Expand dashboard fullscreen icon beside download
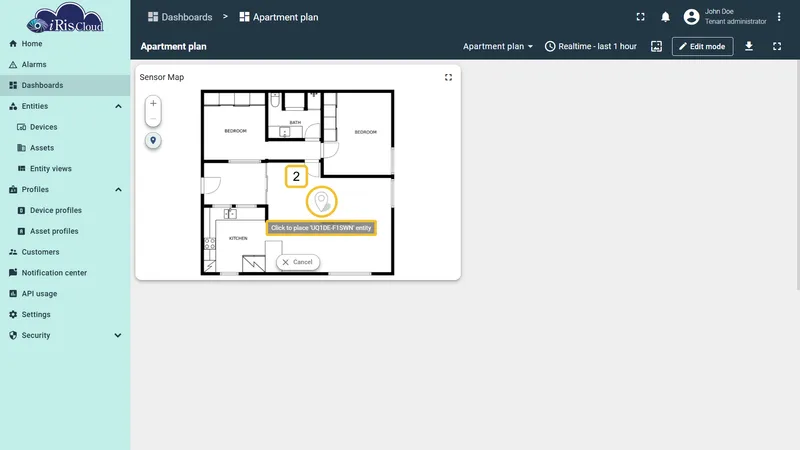The image size is (800, 450). pos(777,46)
